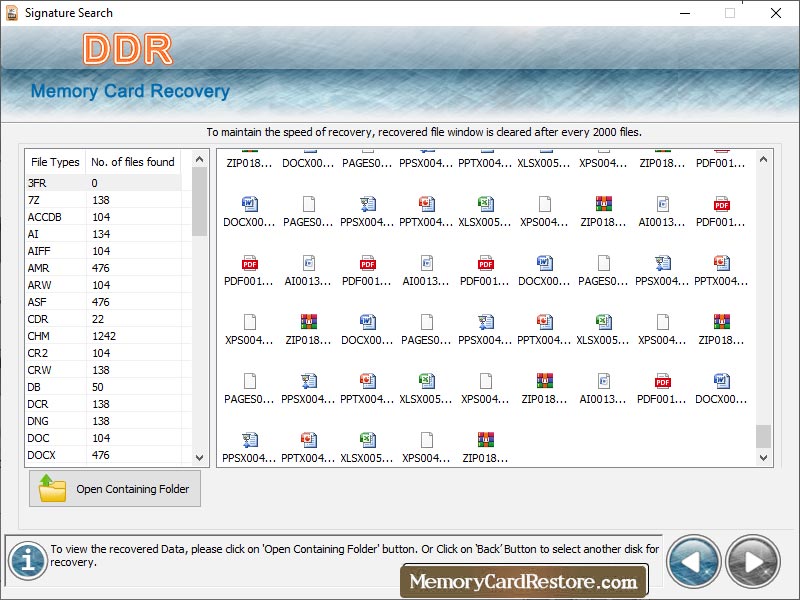Select the AIFF file type row
The width and height of the screenshot is (800, 600).
[x=104, y=251]
